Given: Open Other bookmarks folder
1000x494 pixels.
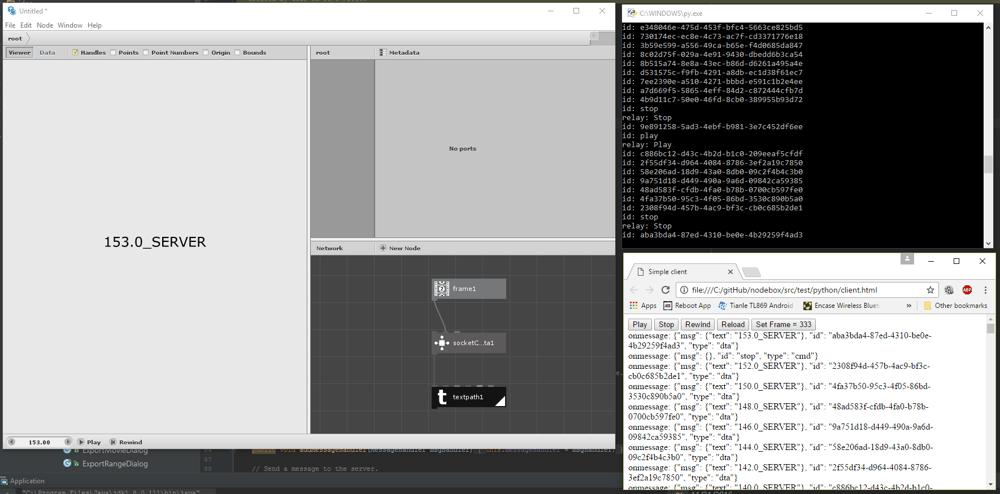Looking at the screenshot, I should pos(955,305).
